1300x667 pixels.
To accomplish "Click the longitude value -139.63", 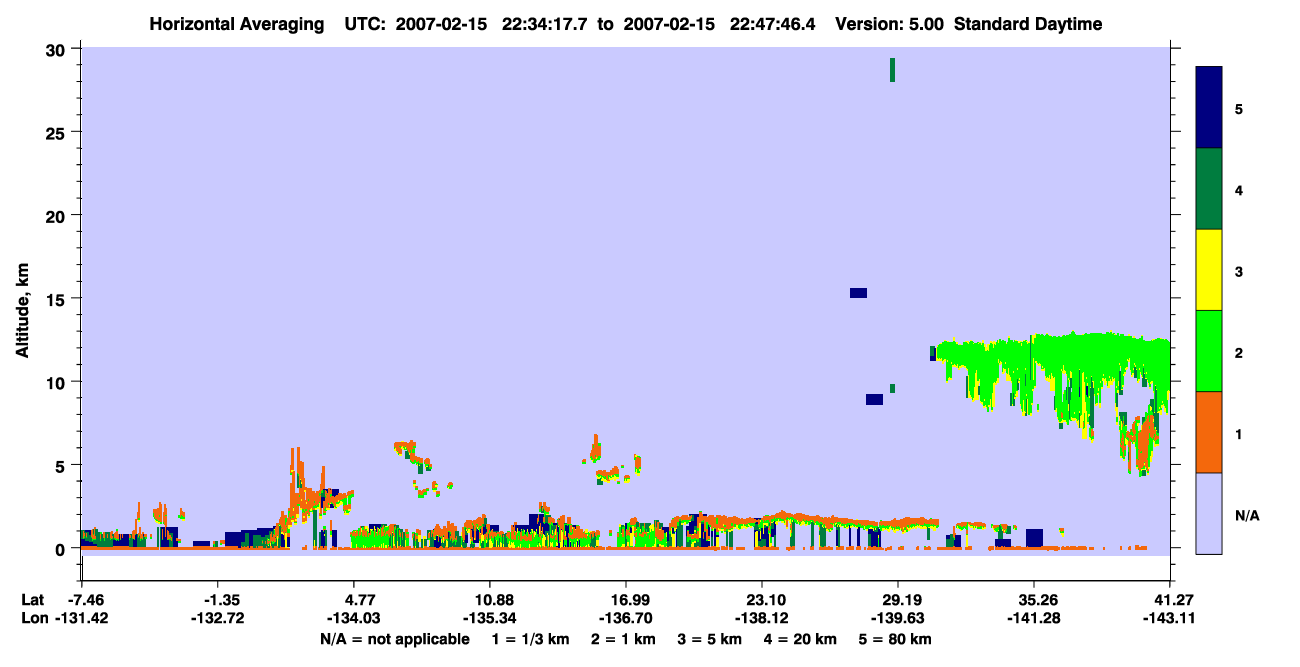I will point(898,619).
